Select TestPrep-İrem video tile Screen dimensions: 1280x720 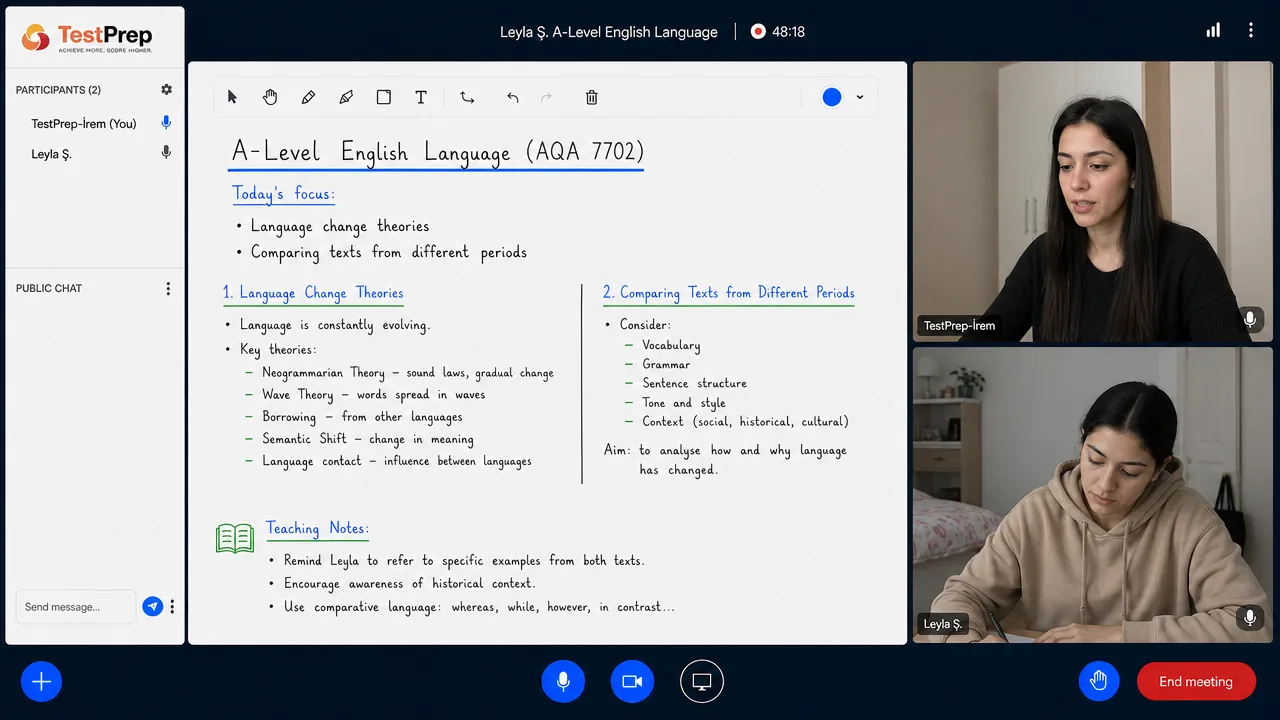point(1093,202)
